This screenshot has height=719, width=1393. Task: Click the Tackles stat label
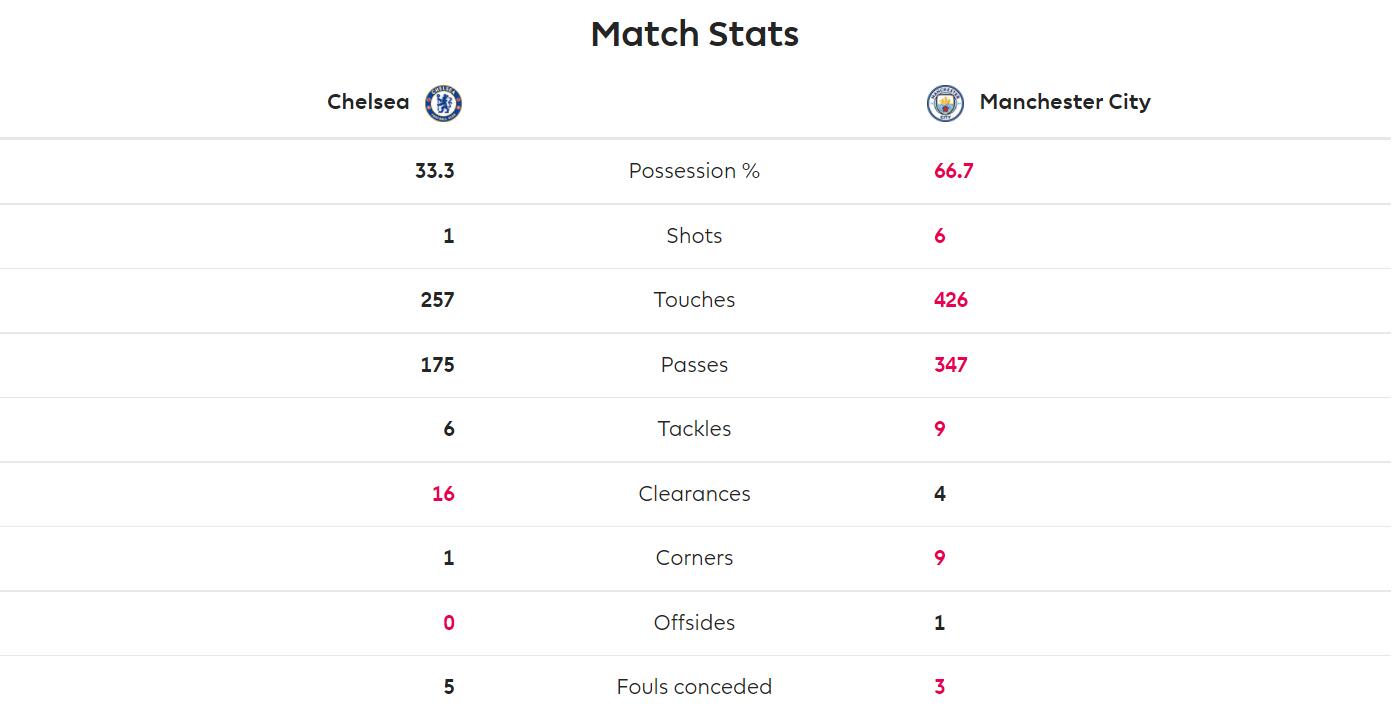click(x=694, y=429)
